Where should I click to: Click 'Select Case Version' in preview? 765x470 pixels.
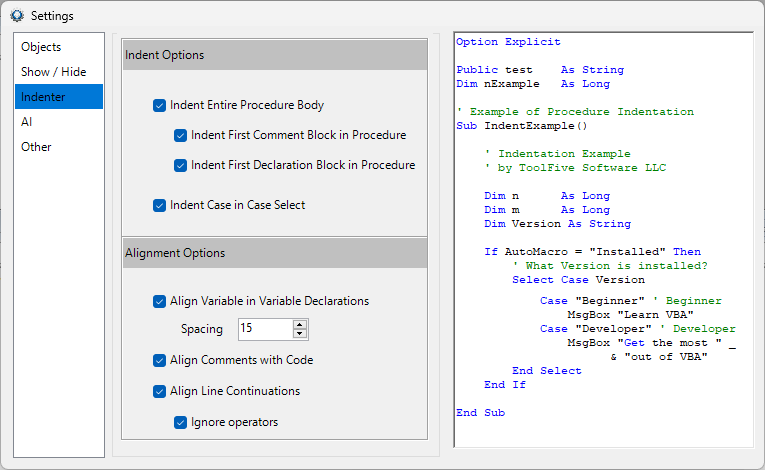coord(578,280)
